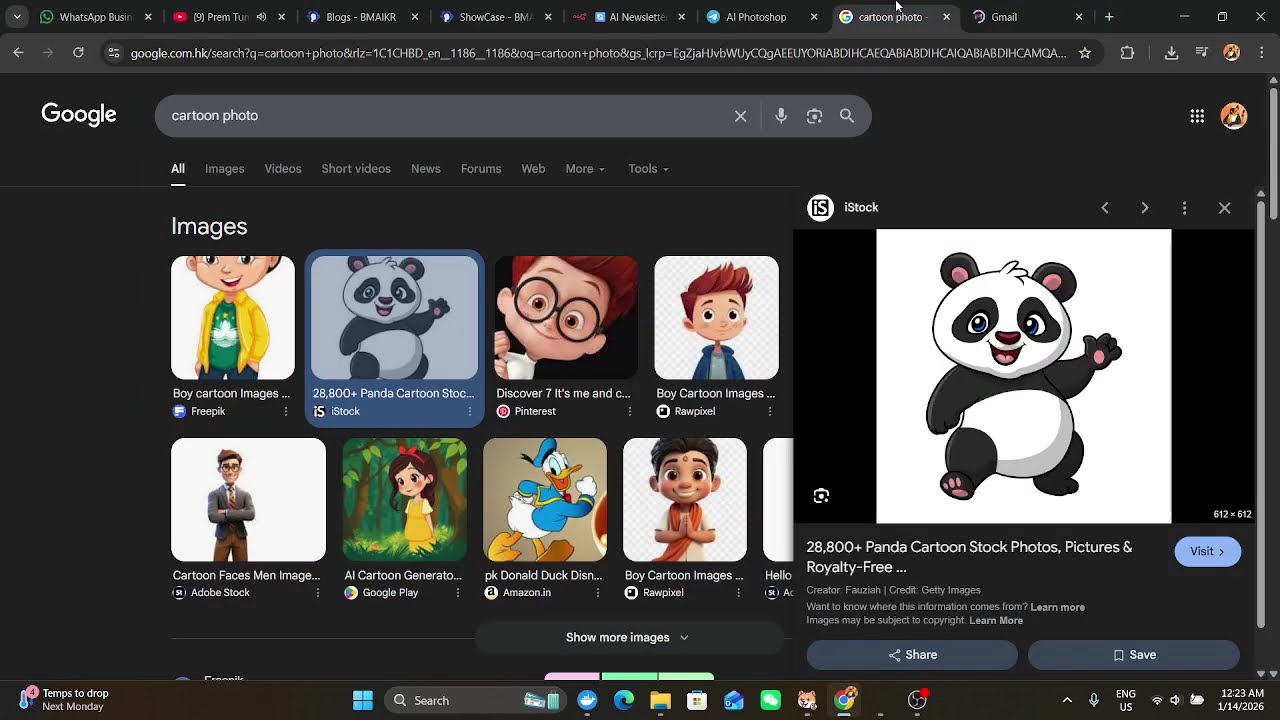This screenshot has height=720, width=1280.
Task: Submit search with magnifying glass icon
Action: click(847, 116)
